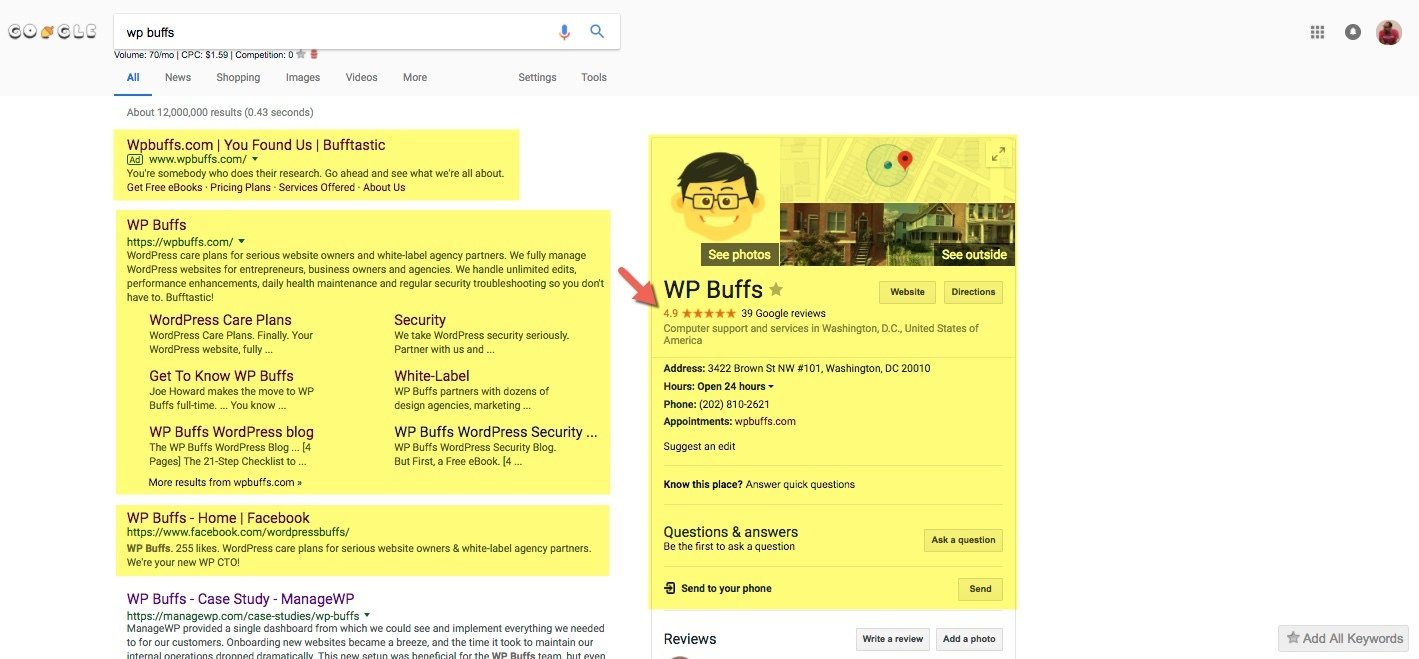Click the Send to your phone icon

pos(670,588)
